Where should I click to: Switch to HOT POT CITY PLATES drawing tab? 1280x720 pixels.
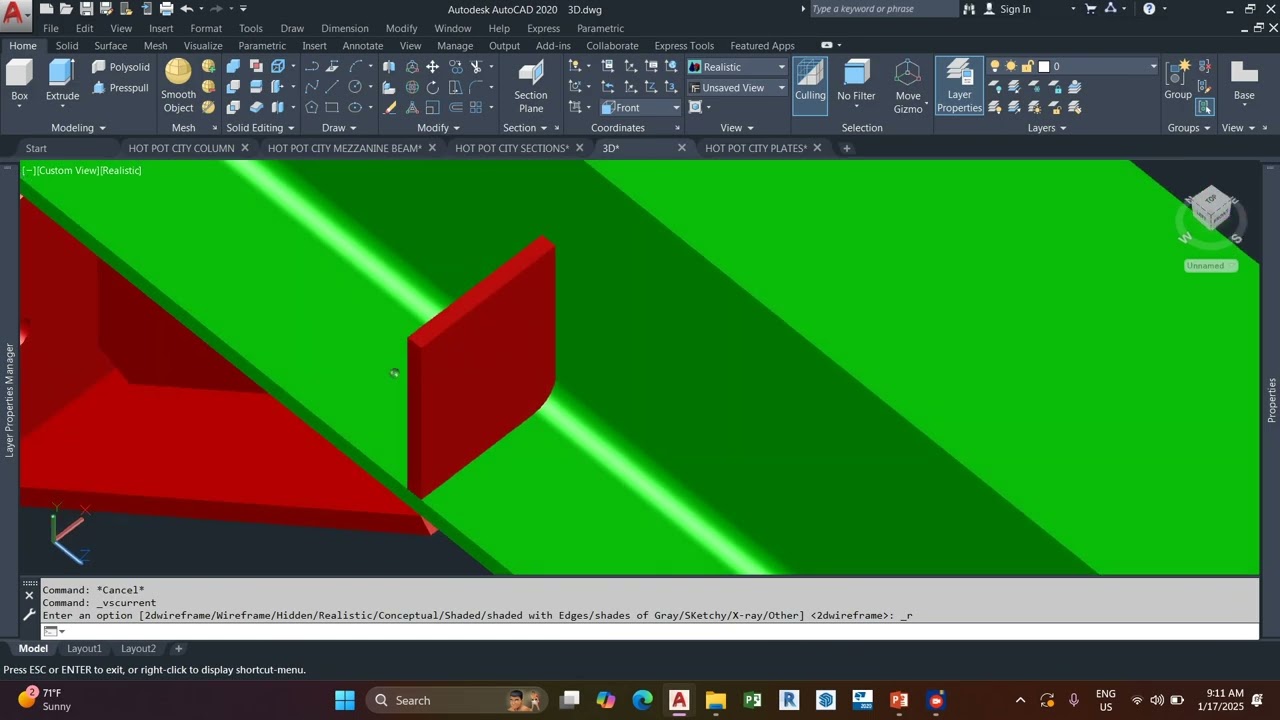(x=756, y=148)
